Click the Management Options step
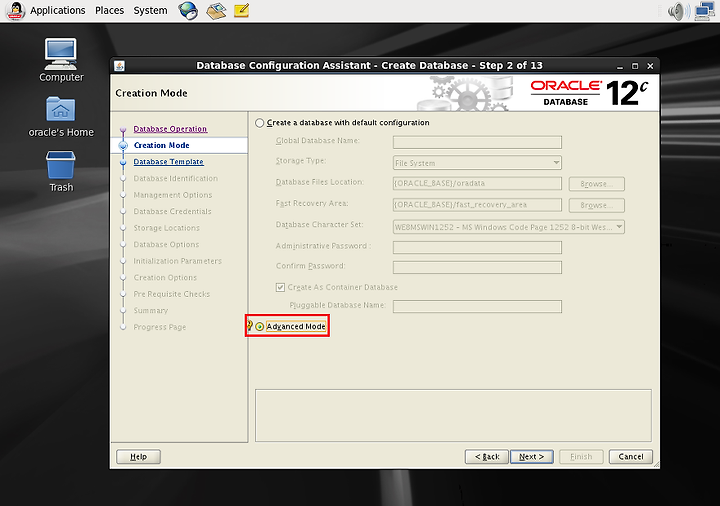The height and width of the screenshot is (506, 720). 173,195
